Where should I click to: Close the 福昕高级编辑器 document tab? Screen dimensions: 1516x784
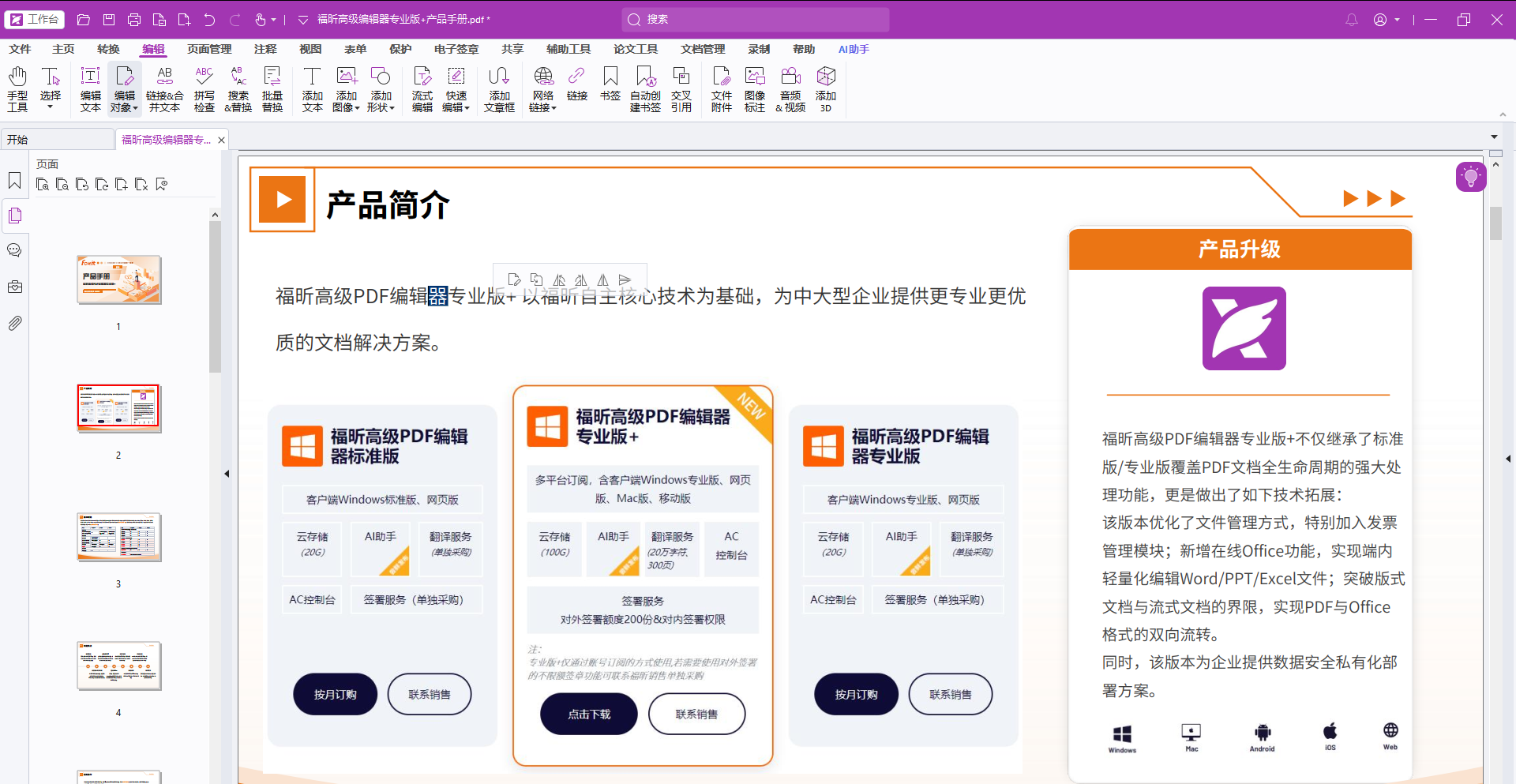pyautogui.click(x=222, y=140)
